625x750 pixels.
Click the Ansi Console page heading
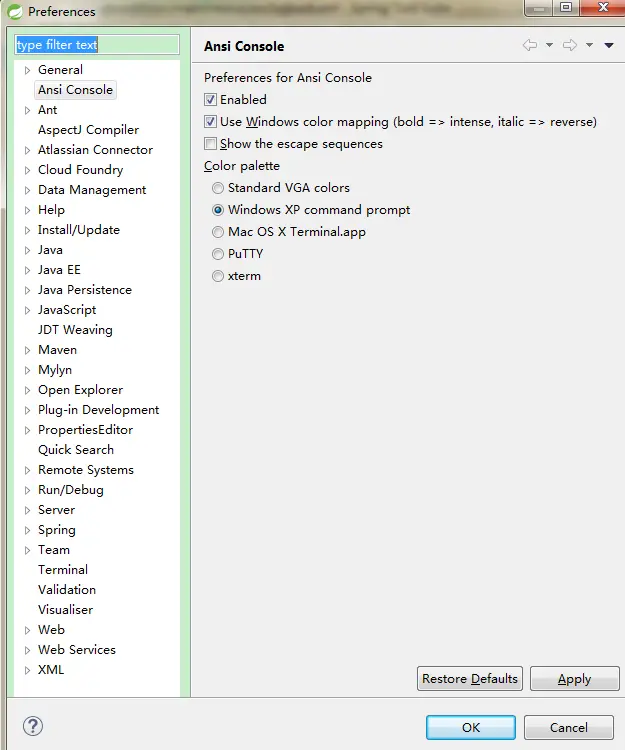click(x=244, y=46)
